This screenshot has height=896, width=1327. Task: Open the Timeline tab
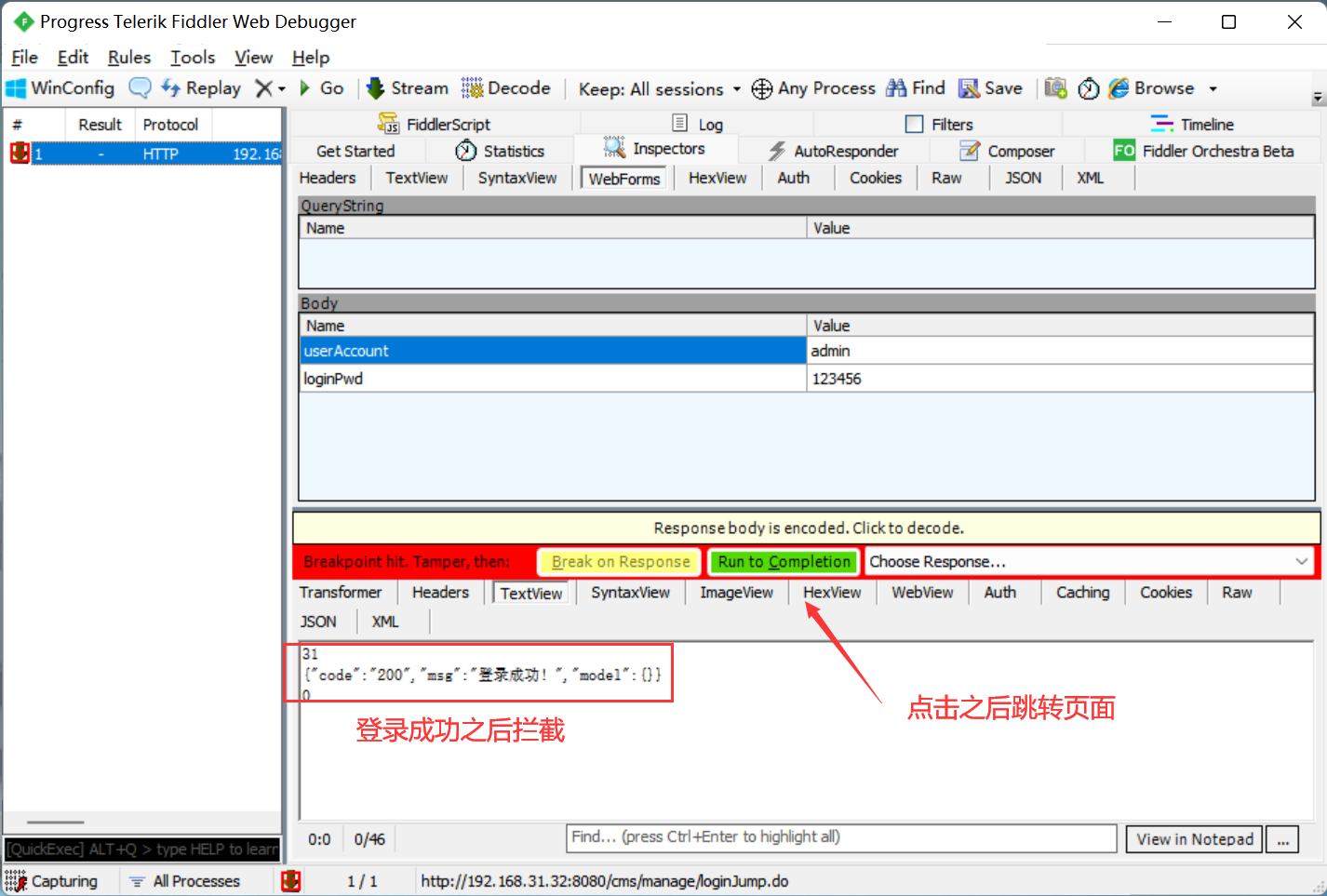click(x=1192, y=124)
